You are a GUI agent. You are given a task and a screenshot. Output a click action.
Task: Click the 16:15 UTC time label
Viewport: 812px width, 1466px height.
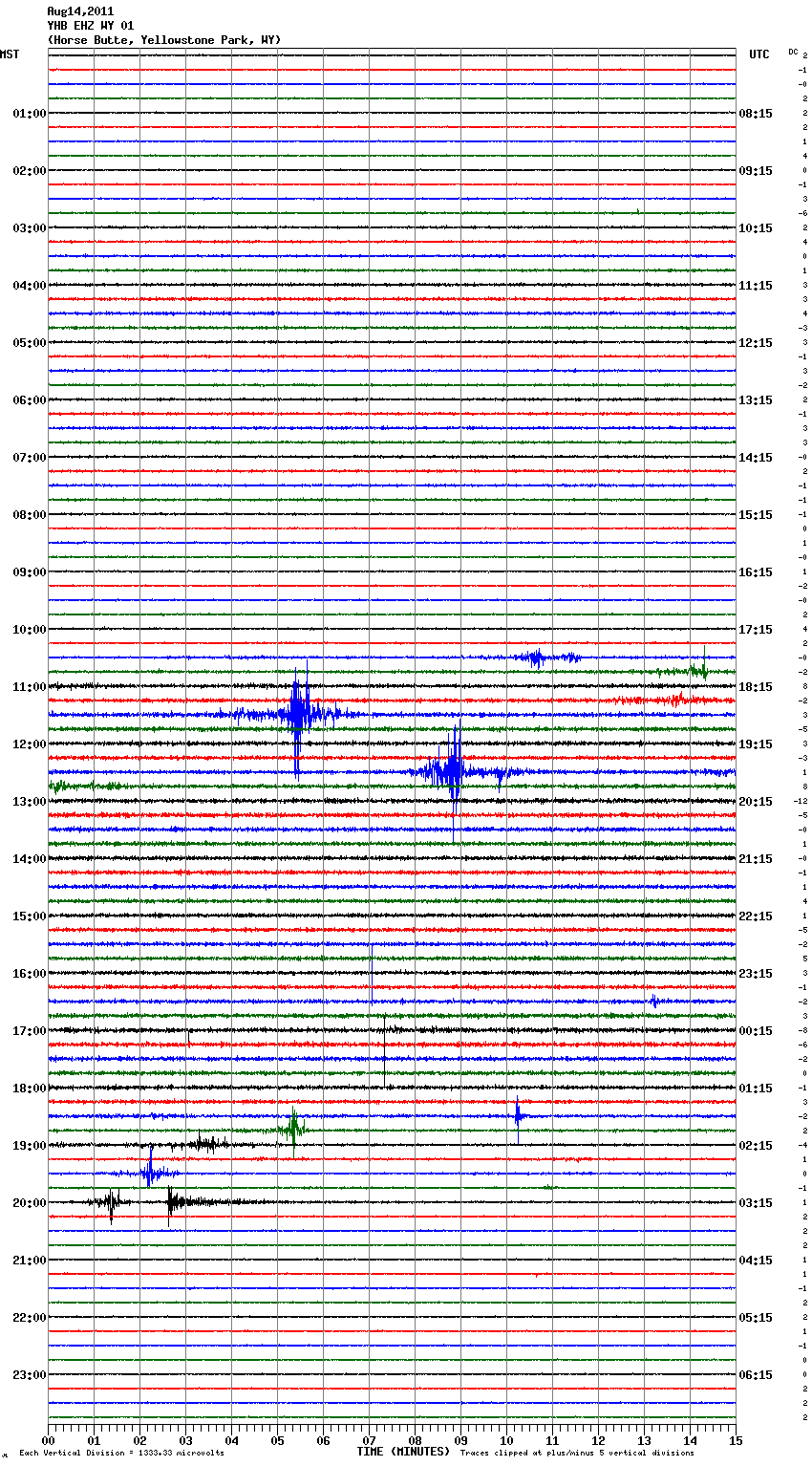click(x=756, y=572)
